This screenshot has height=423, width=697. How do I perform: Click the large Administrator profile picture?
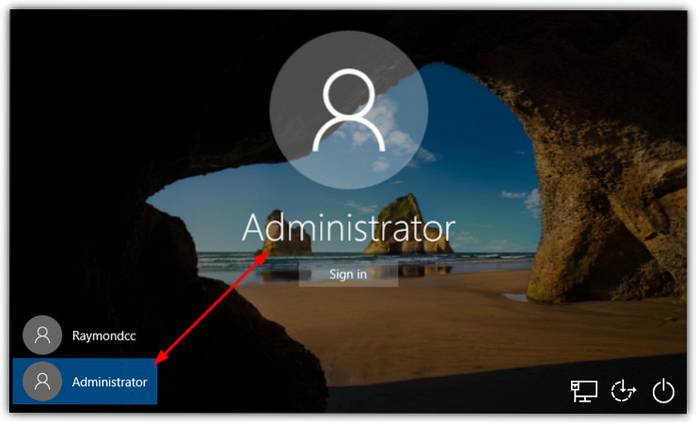348,110
